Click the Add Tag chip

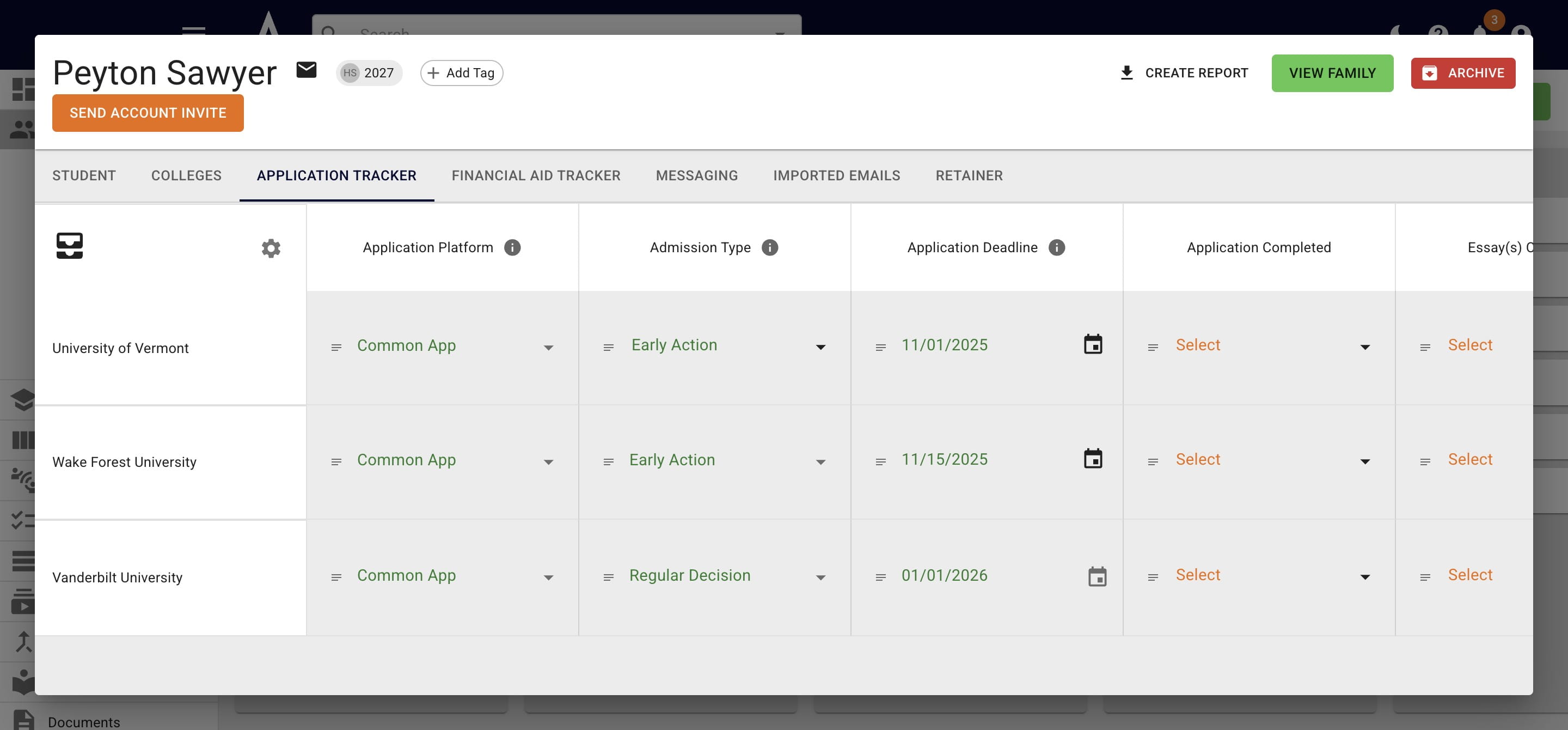461,73
